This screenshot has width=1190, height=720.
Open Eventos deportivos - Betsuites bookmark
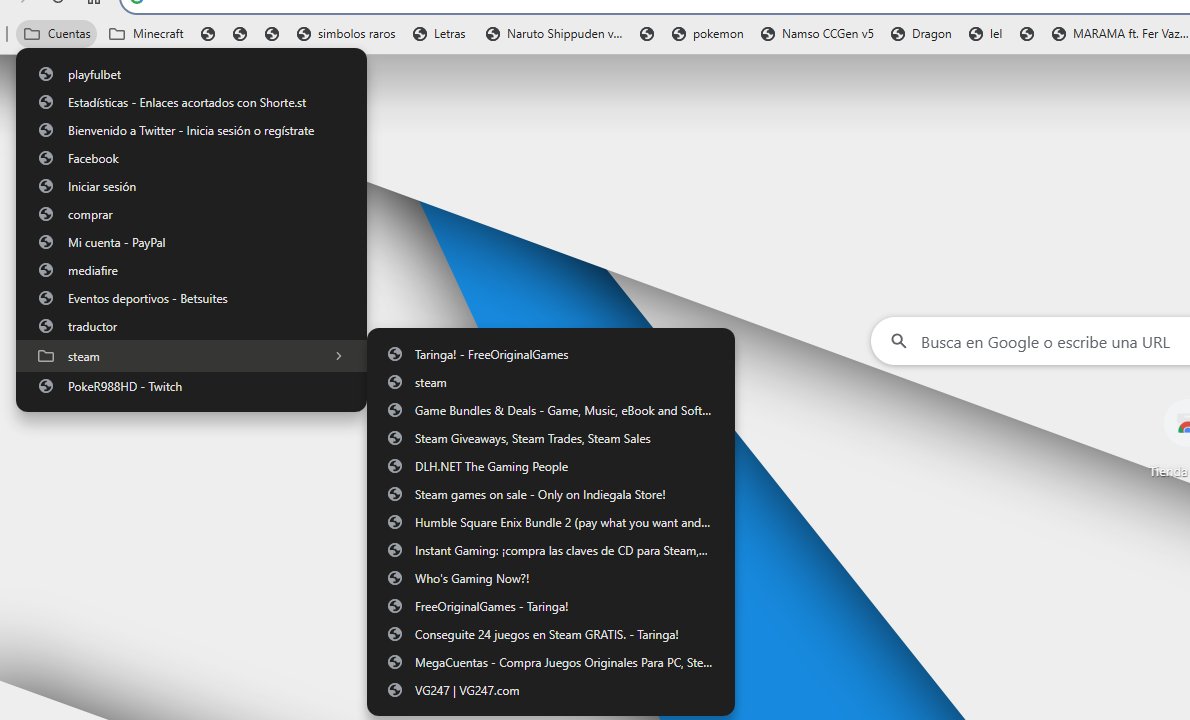(x=191, y=299)
